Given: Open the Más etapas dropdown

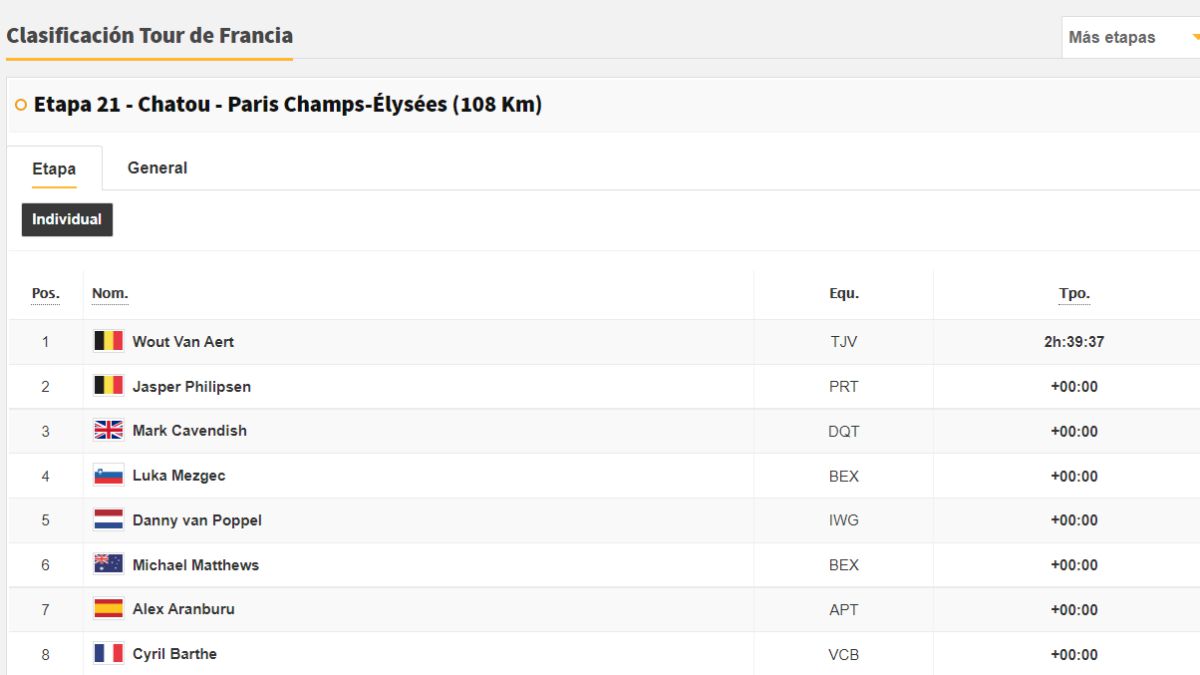Looking at the screenshot, I should (1130, 37).
